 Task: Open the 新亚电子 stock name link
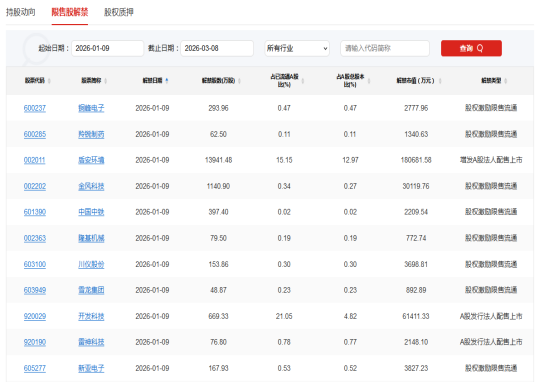tap(91, 368)
